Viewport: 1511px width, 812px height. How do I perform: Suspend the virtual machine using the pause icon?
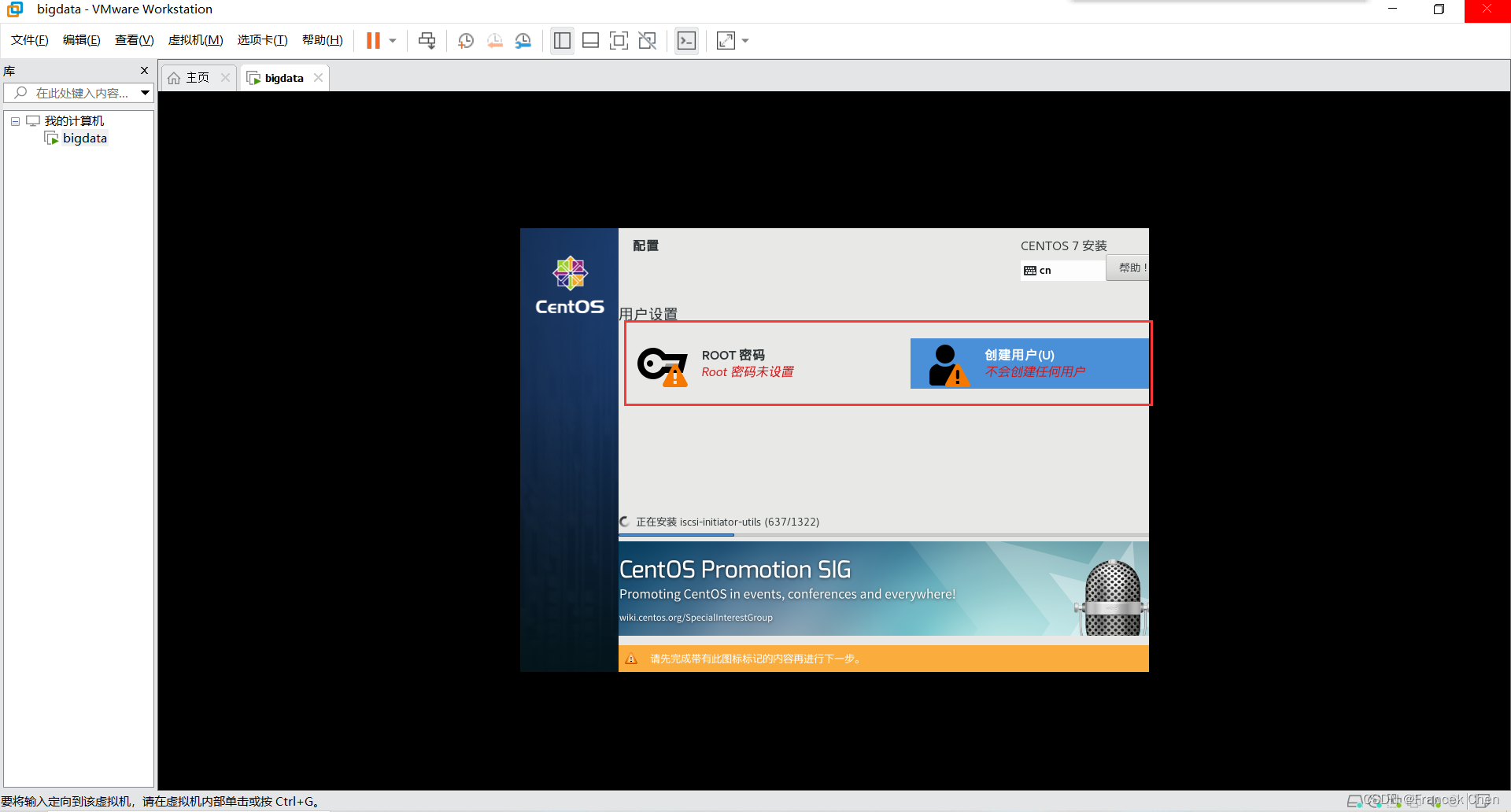click(373, 40)
